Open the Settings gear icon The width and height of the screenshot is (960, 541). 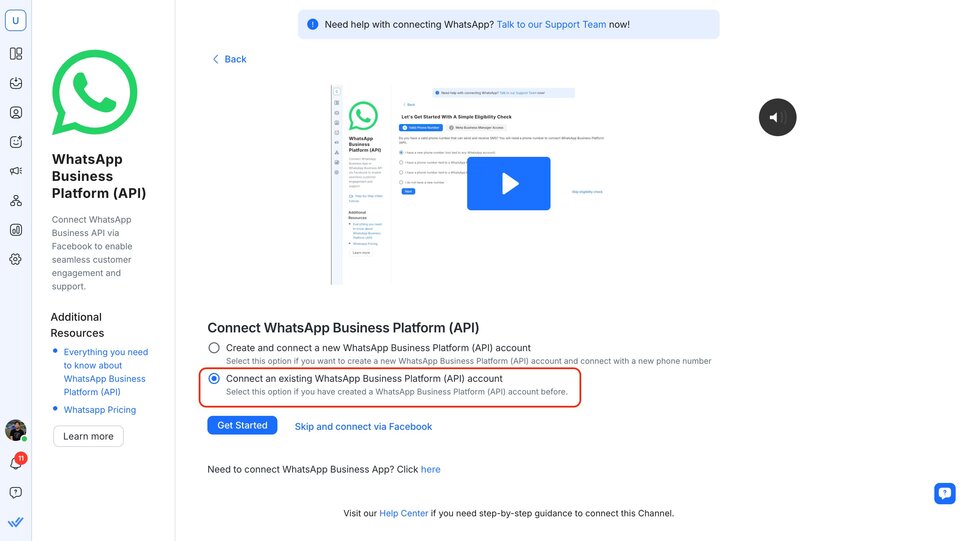point(16,259)
